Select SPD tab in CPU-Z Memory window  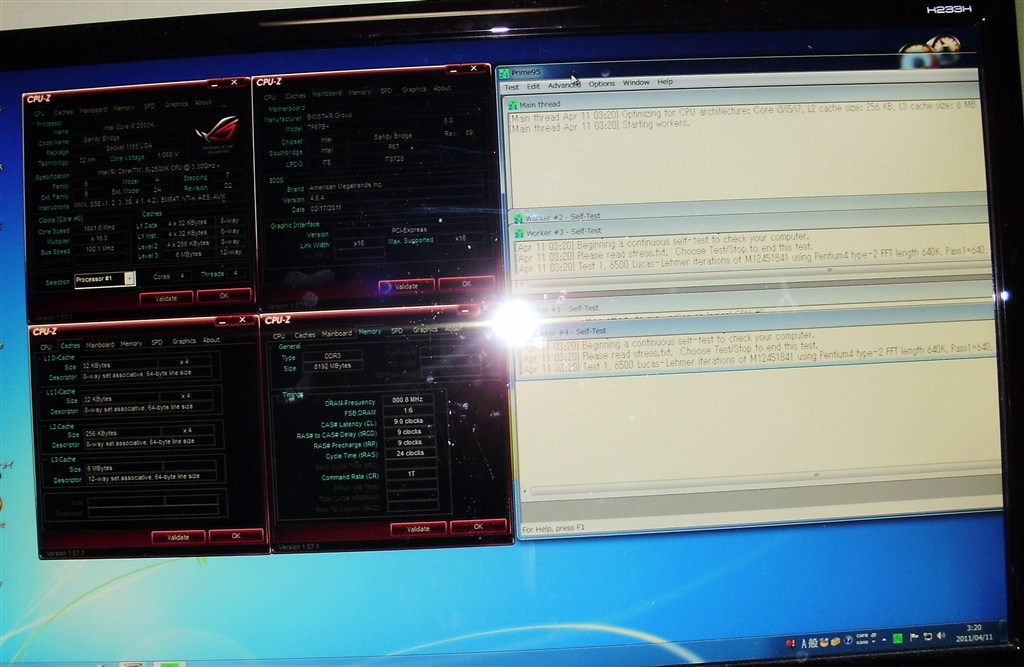pyautogui.click(x=396, y=331)
